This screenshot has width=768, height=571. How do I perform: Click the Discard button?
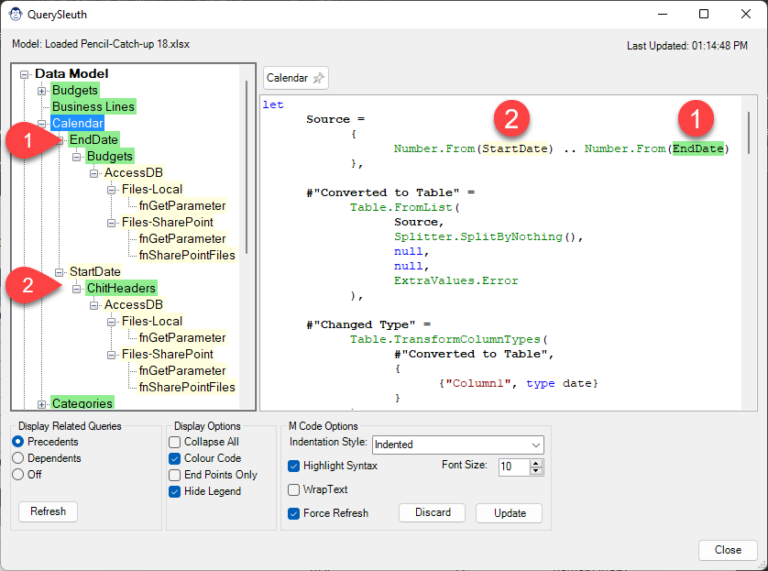[432, 513]
